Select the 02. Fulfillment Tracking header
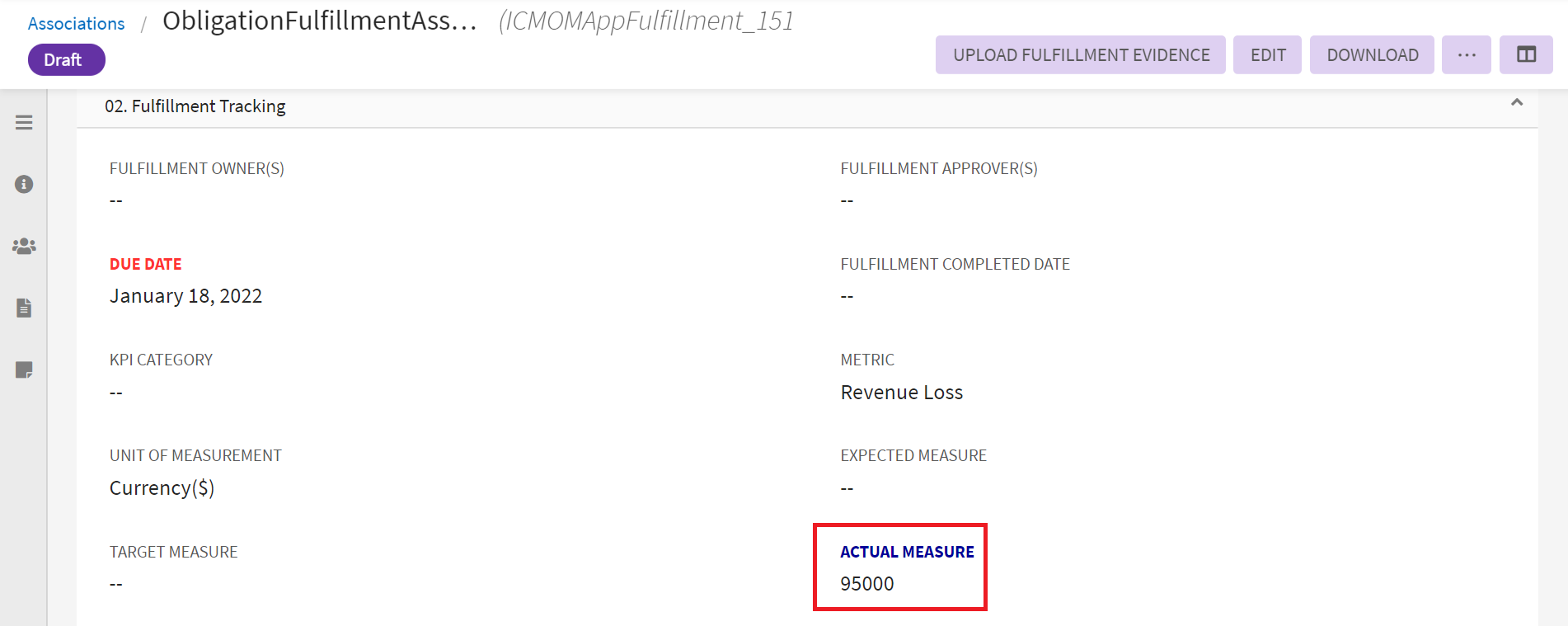 pyautogui.click(x=195, y=106)
